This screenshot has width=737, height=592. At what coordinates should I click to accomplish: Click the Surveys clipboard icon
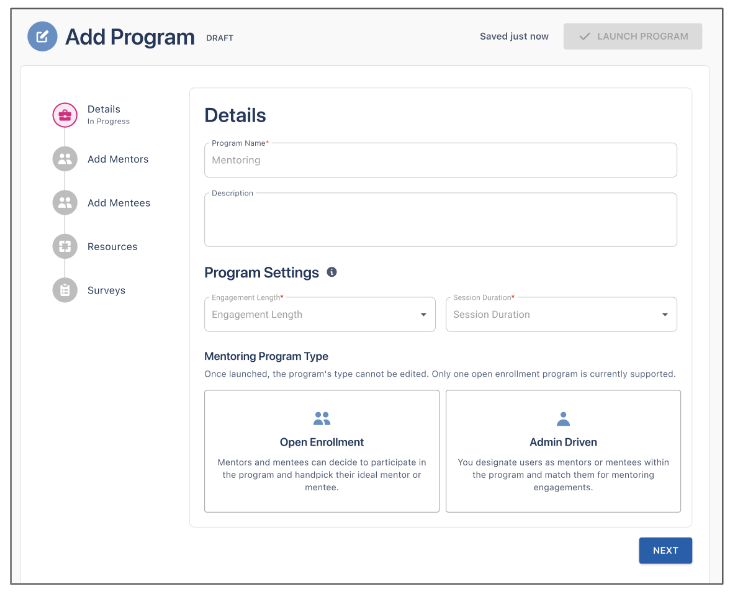tap(65, 291)
